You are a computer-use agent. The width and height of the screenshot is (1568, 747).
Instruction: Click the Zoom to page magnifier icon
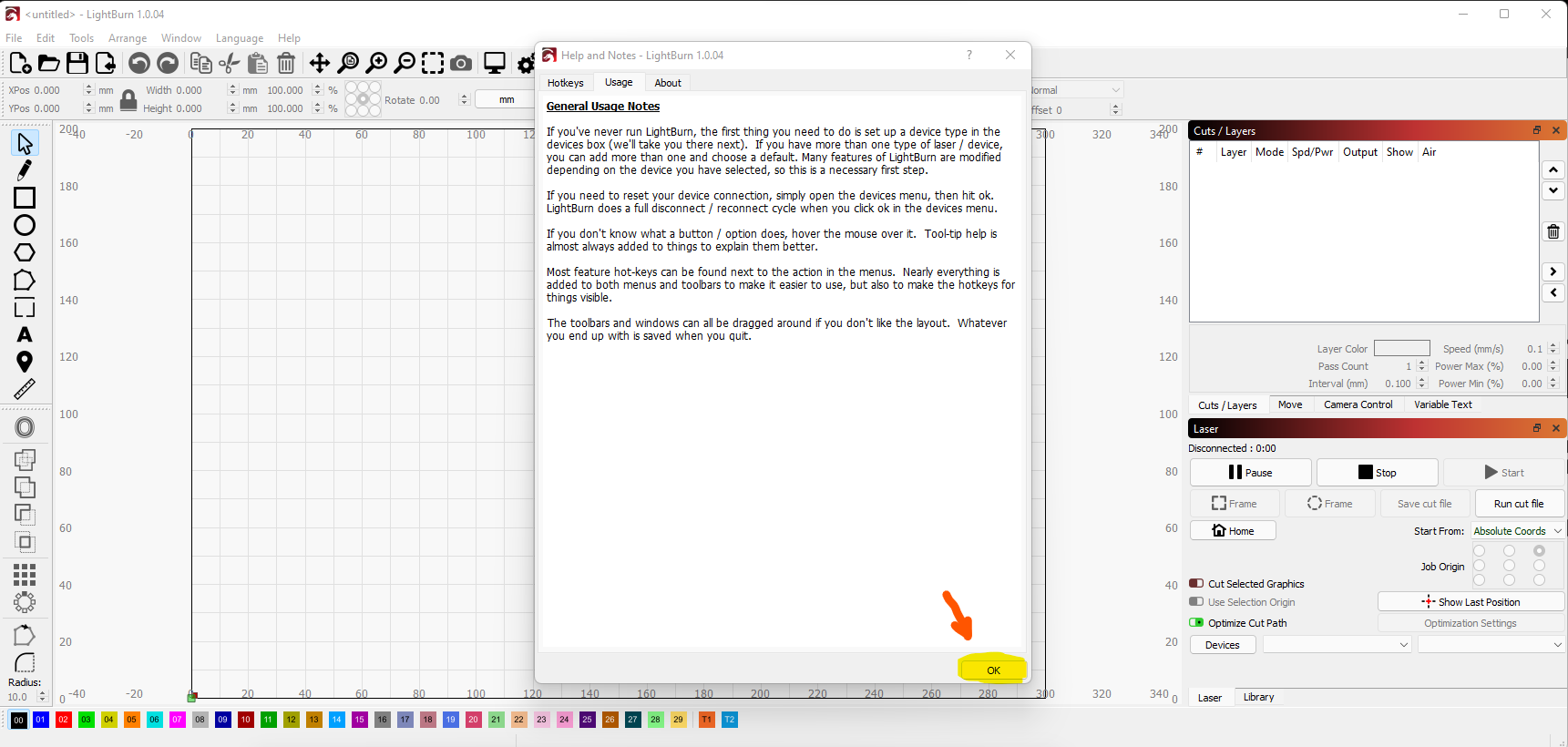[x=348, y=63]
